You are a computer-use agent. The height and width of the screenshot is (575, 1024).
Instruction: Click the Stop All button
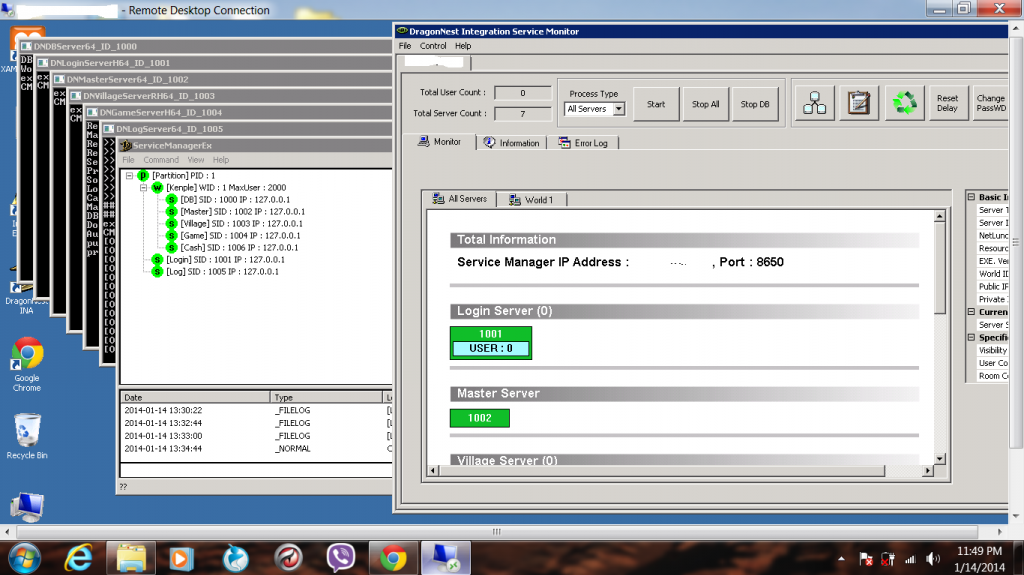pyautogui.click(x=705, y=104)
